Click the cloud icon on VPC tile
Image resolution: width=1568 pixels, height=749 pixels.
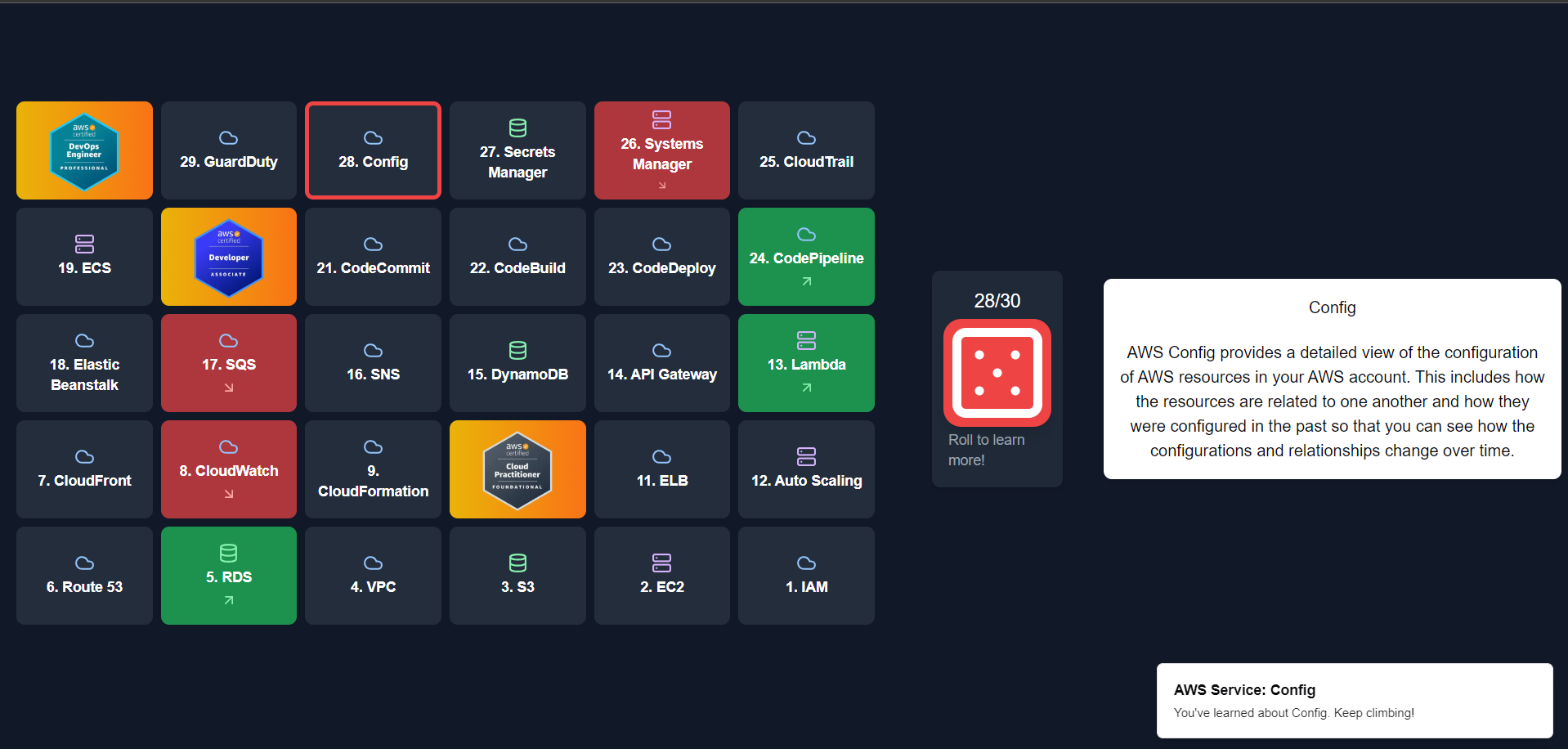coord(373,563)
